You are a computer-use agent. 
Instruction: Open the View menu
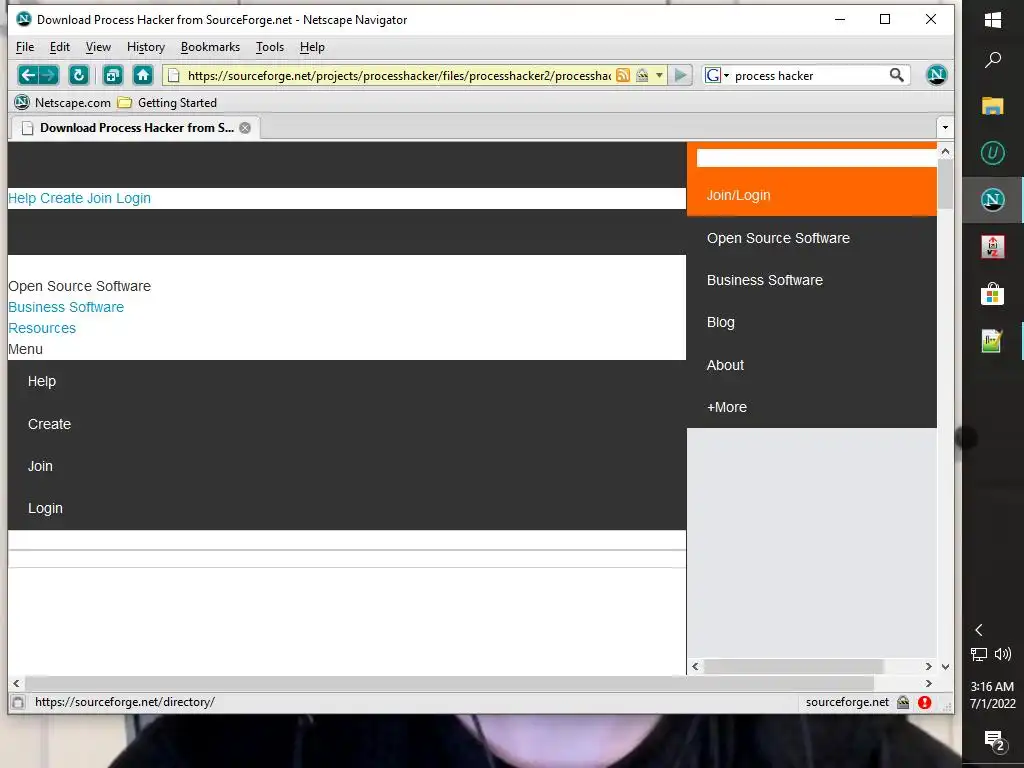point(98,47)
